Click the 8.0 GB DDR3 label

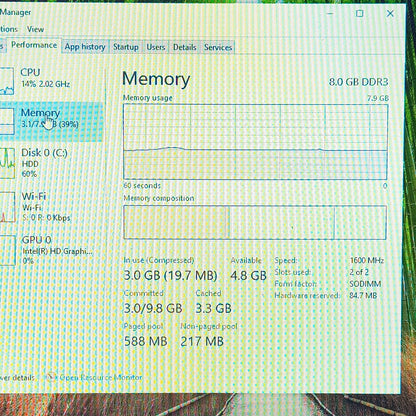(x=359, y=82)
